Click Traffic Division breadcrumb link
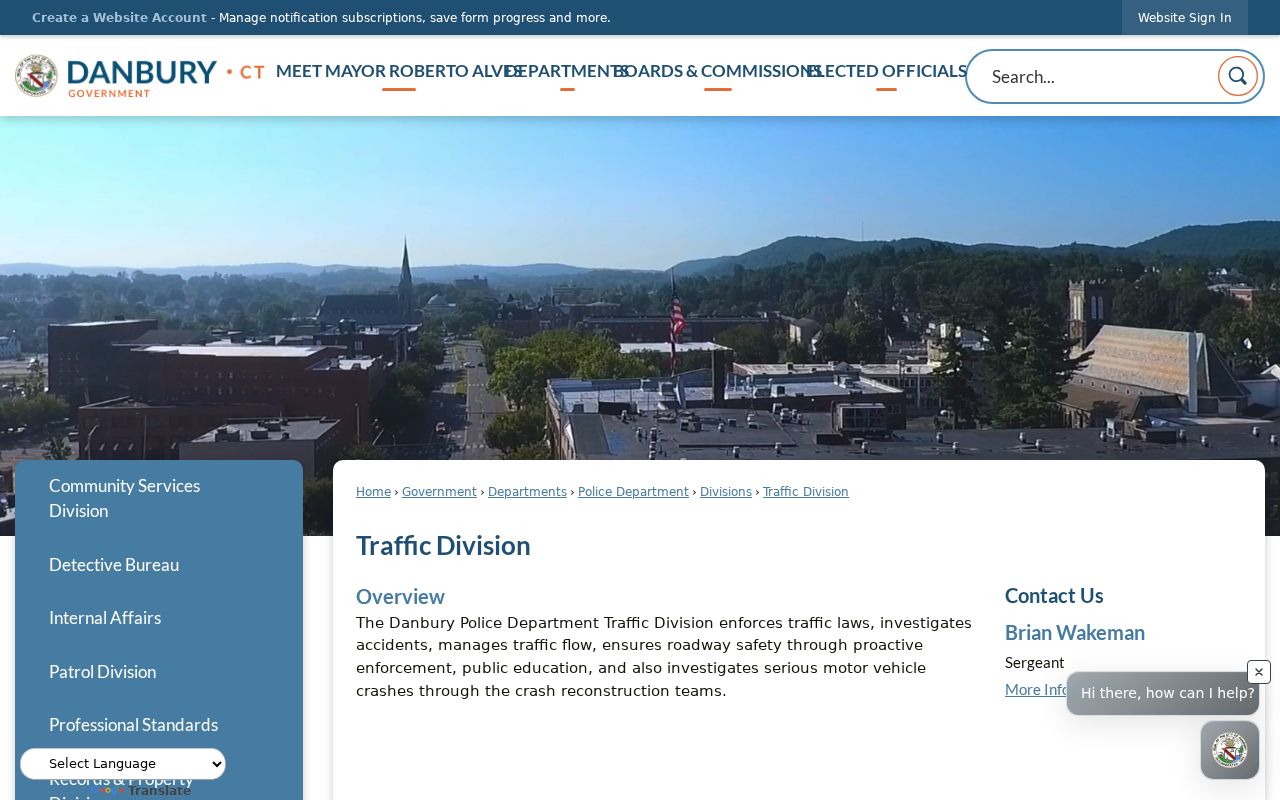The width and height of the screenshot is (1280, 800). (x=806, y=492)
